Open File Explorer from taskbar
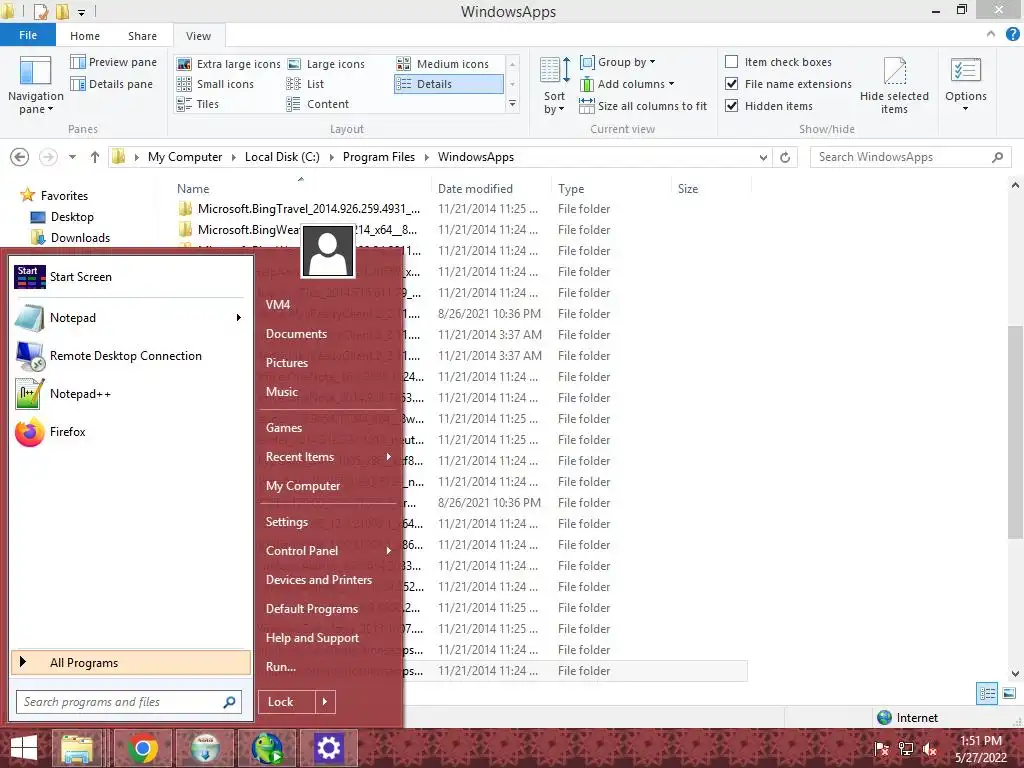Image resolution: width=1024 pixels, height=768 pixels. 77,748
